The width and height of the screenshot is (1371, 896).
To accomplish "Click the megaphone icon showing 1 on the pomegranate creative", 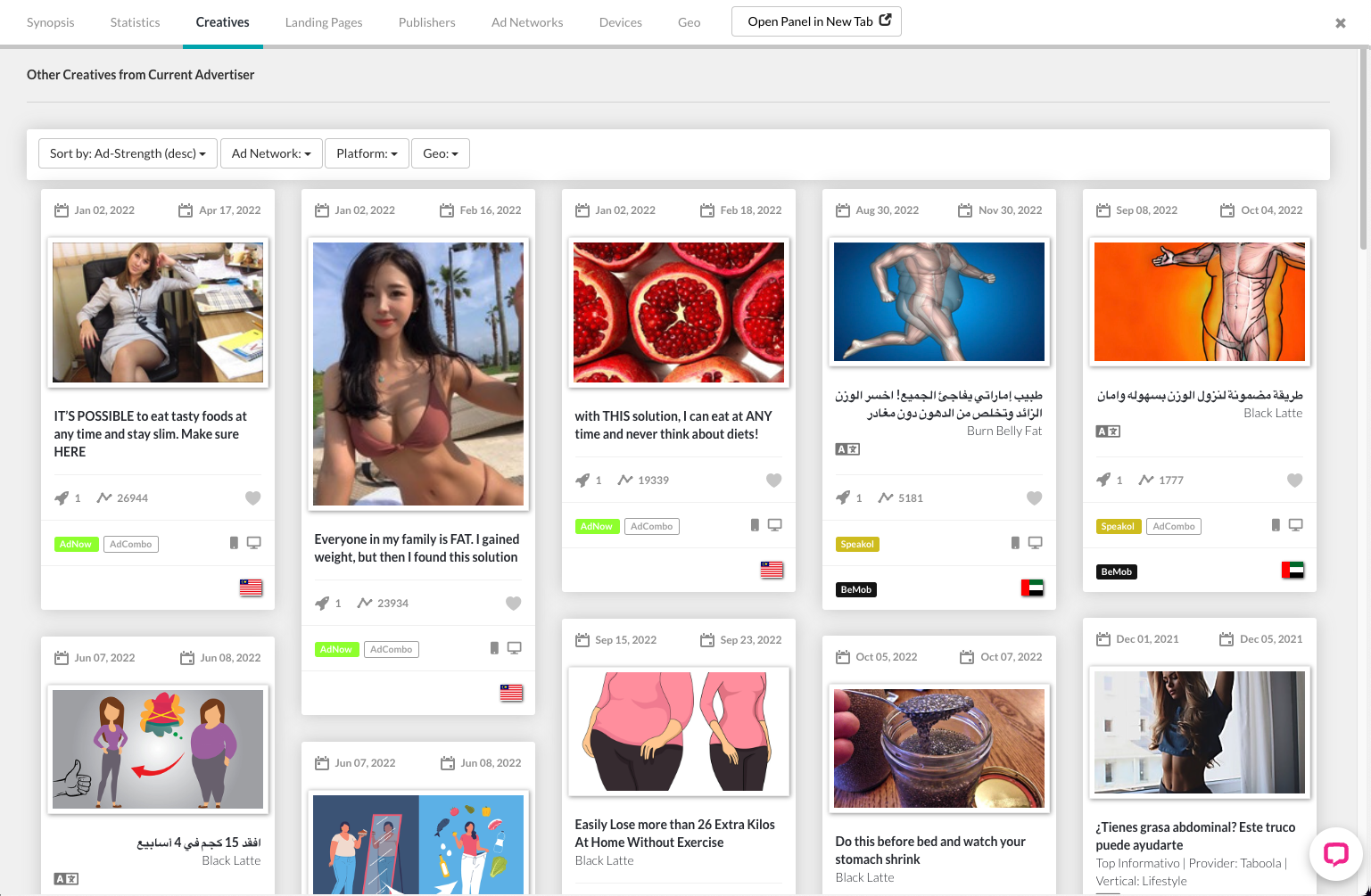I will (x=584, y=480).
